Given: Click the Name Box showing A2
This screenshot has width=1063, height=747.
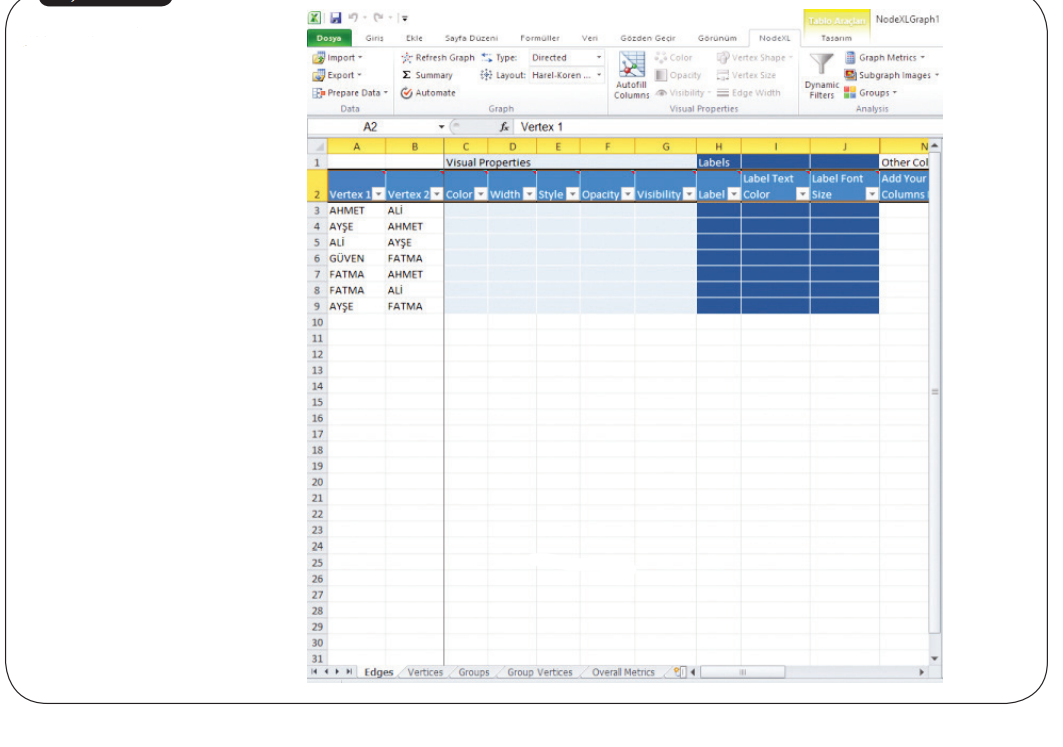Looking at the screenshot, I should pos(370,127).
